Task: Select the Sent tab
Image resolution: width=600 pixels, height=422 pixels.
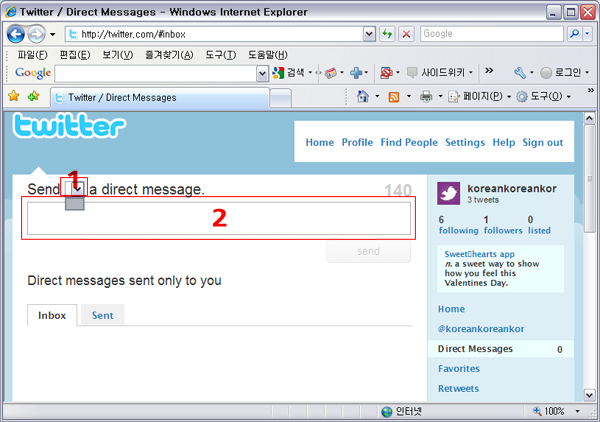Action: coord(102,315)
